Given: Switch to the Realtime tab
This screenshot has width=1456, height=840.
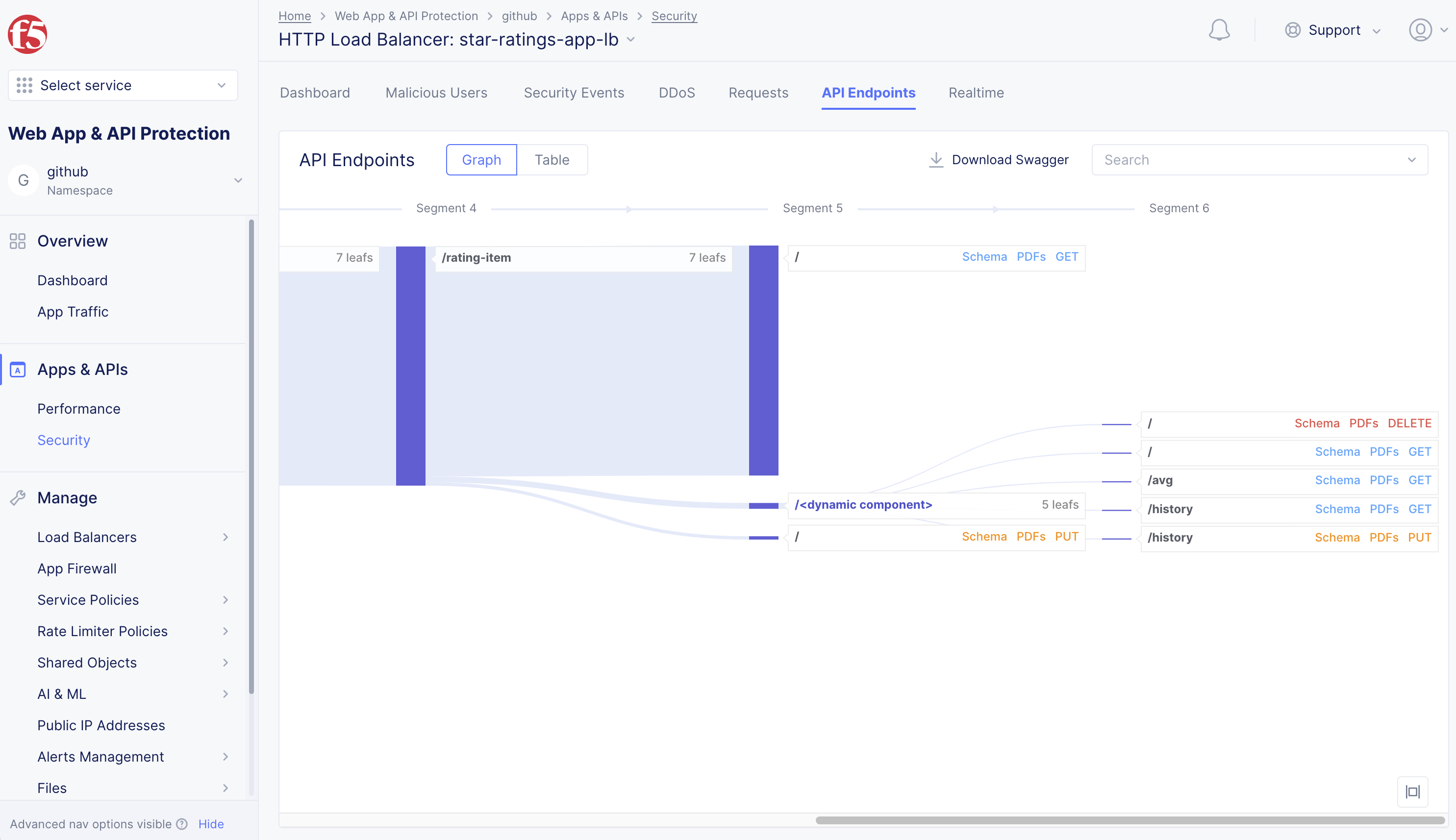Looking at the screenshot, I should pyautogui.click(x=976, y=93).
